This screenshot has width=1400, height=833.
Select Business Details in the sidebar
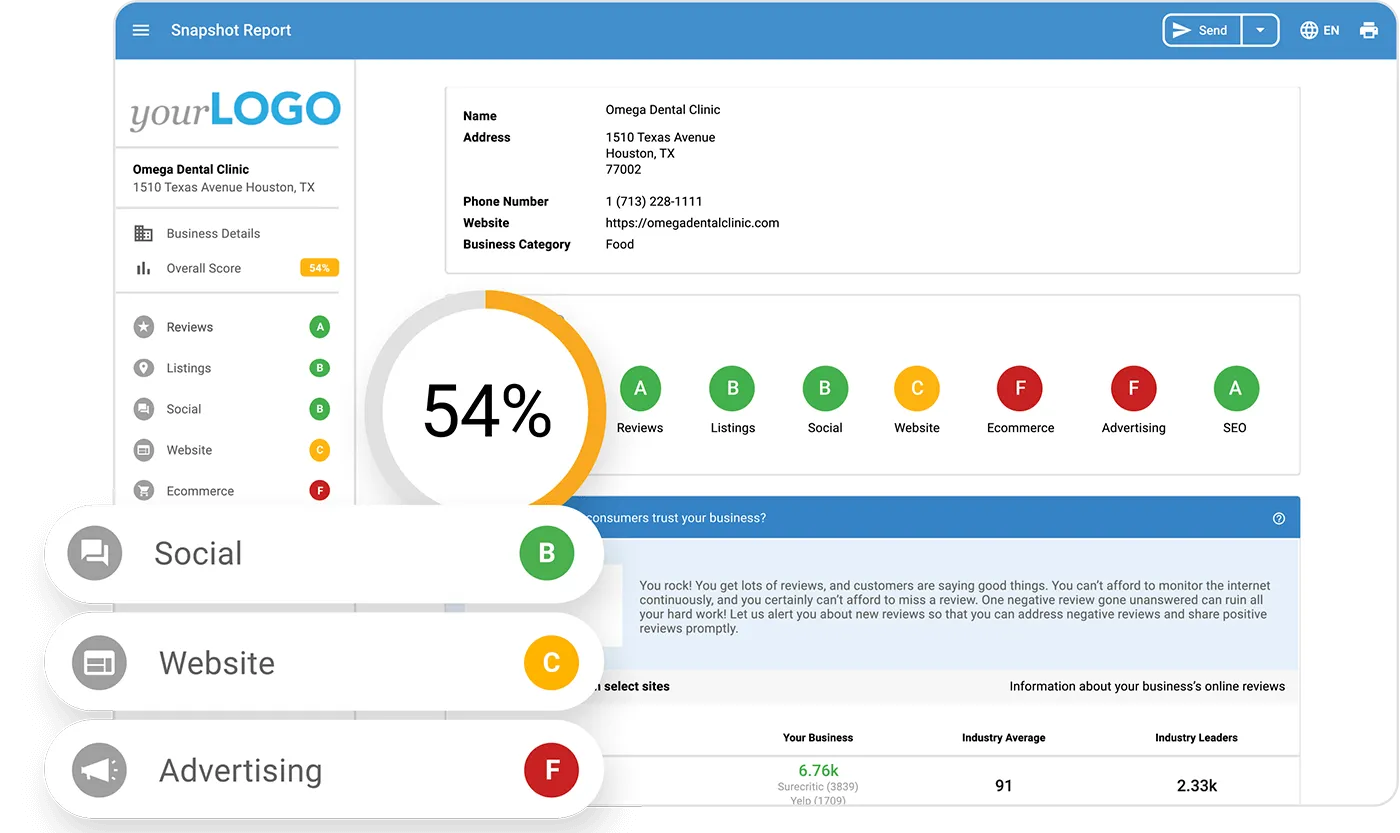pyautogui.click(x=214, y=232)
